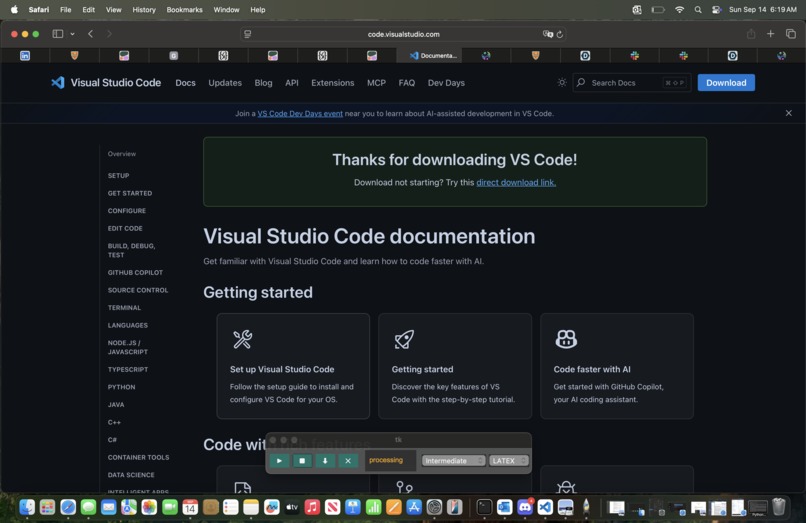Open the Docs navigation item

pos(186,83)
